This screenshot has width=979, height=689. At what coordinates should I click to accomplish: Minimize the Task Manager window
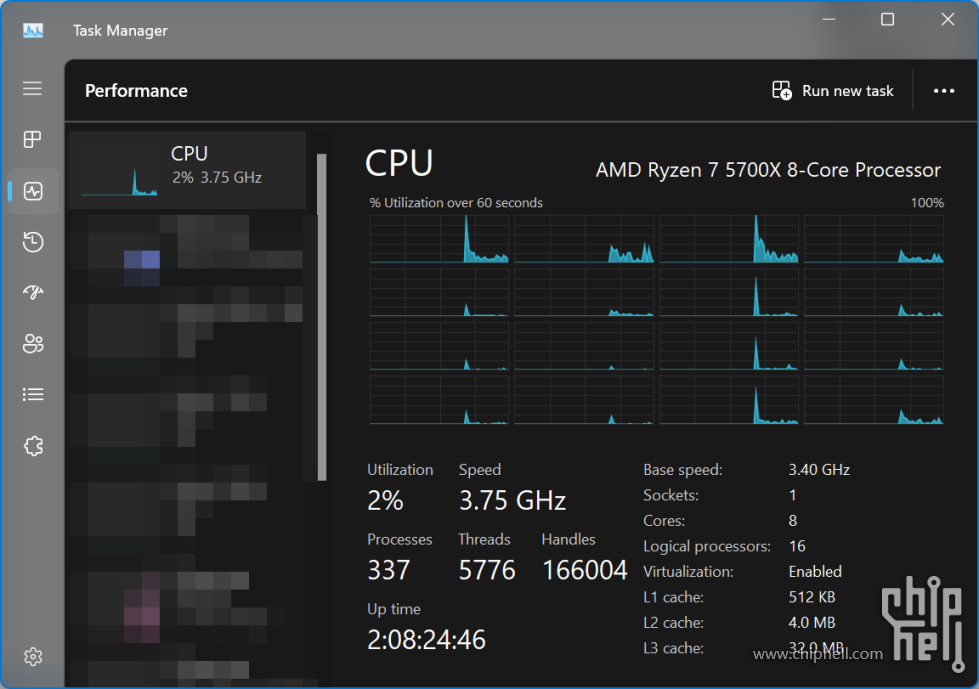coord(829,19)
